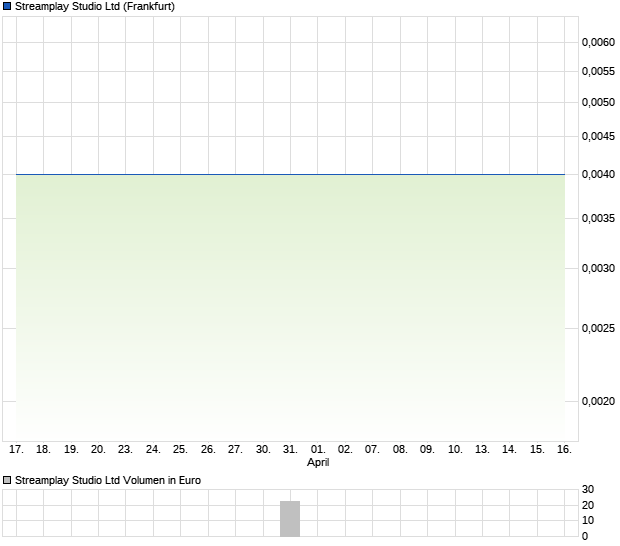The width and height of the screenshot is (620, 546).
Task: Click the '23.' date label
Action: pos(125,449)
